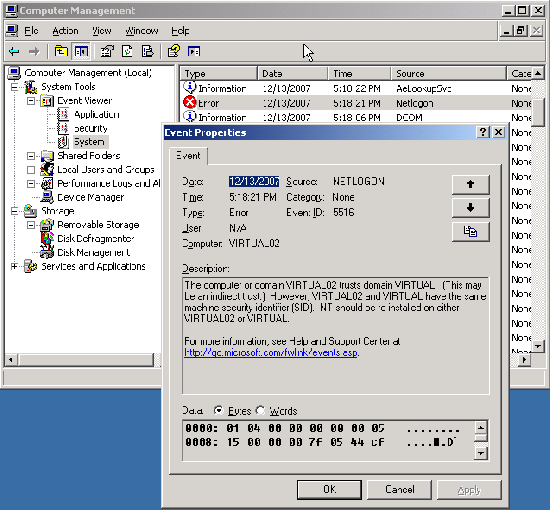Viewport: 550px width, 510px height.
Task: Click scroll up arrow of data bytes box
Action: click(481, 428)
